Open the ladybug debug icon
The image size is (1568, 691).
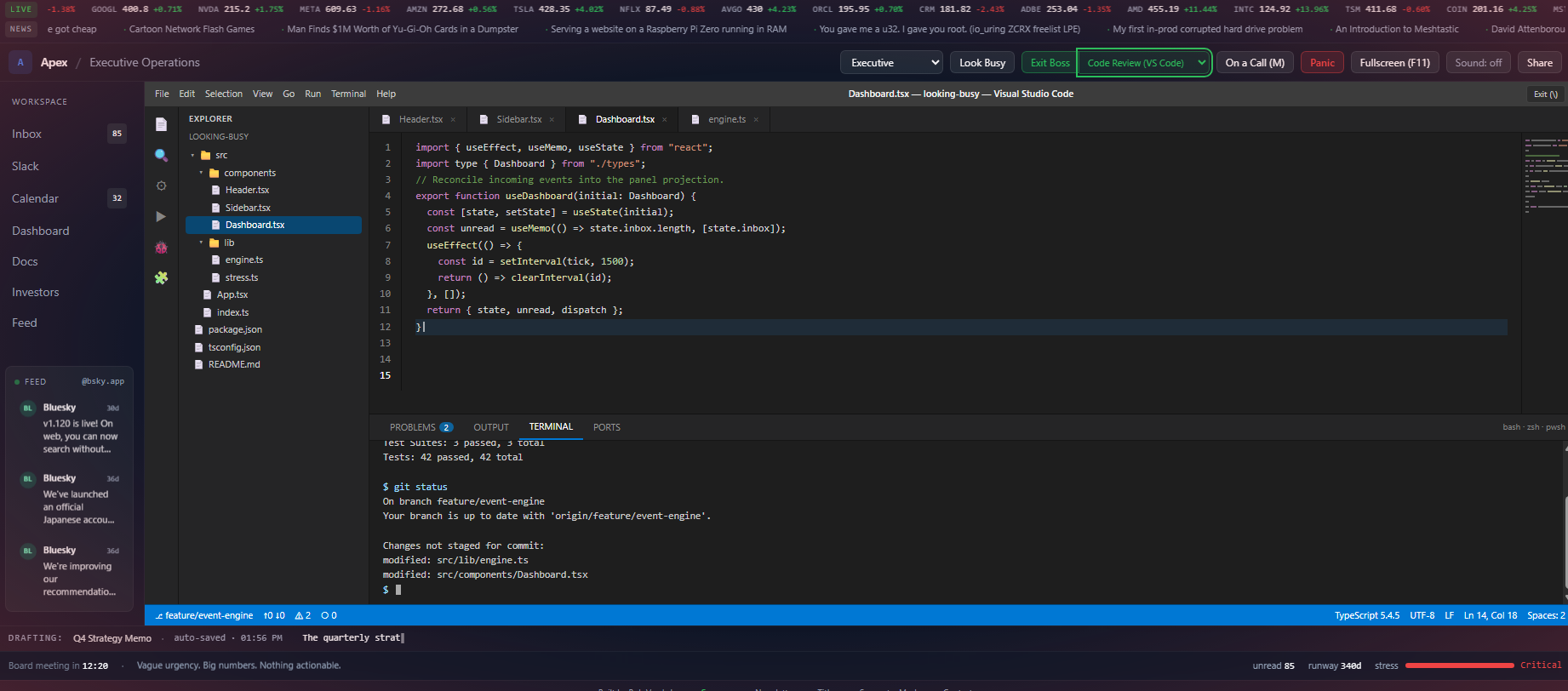click(161, 248)
